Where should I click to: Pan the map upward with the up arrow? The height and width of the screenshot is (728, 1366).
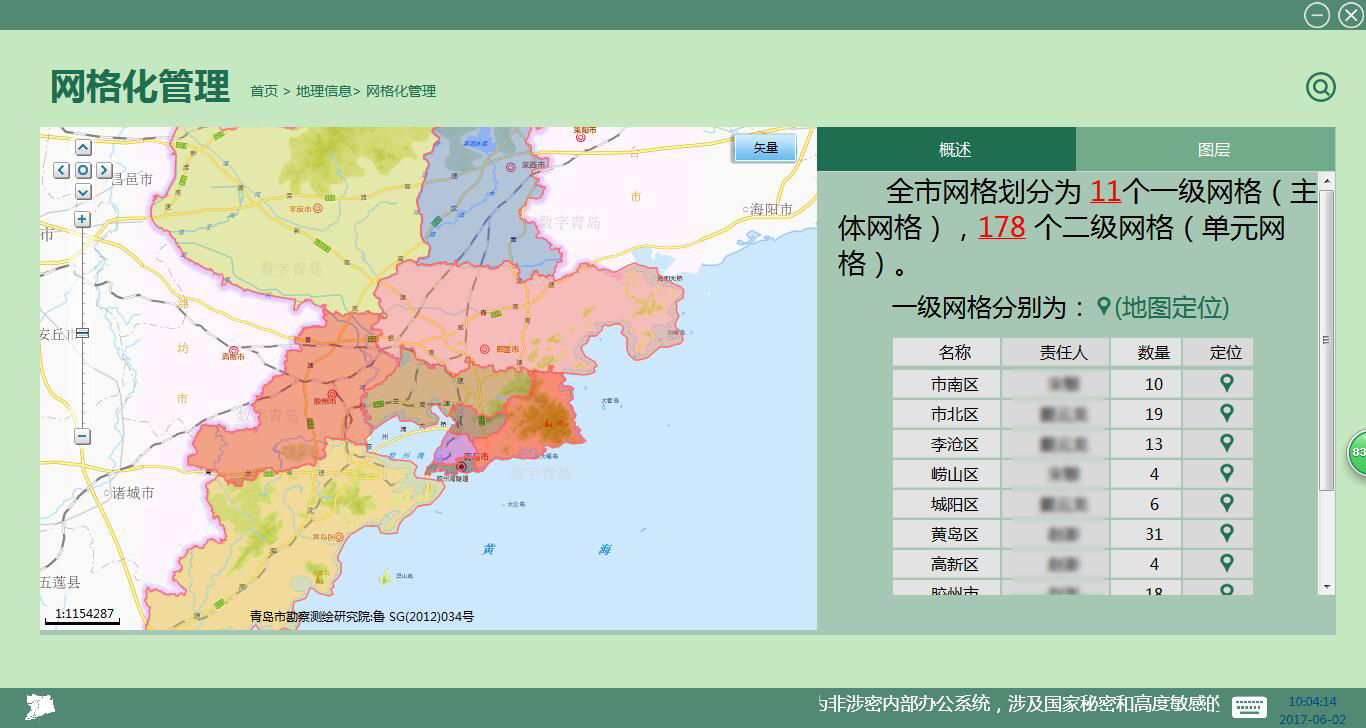83,149
